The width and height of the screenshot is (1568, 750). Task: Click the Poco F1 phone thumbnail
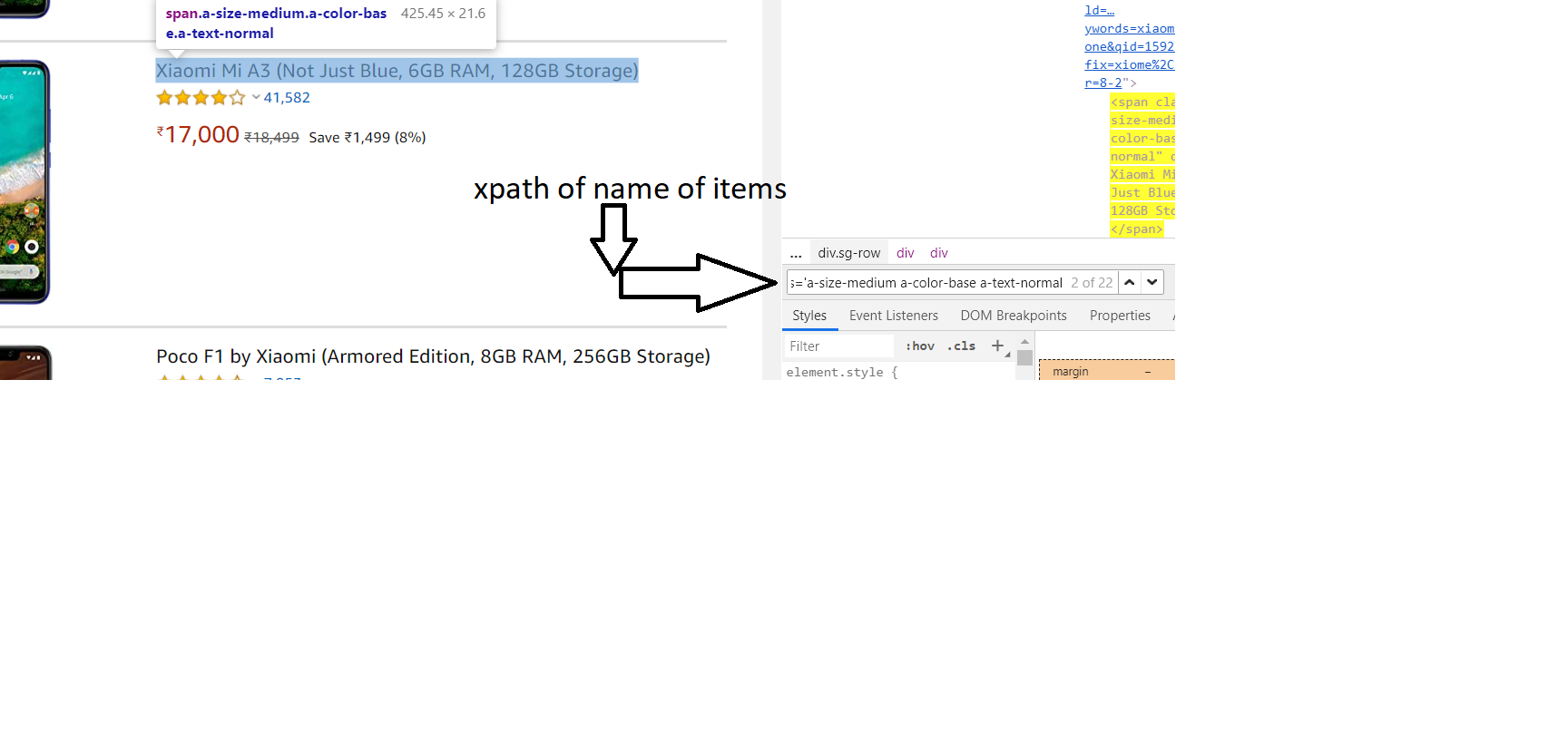[25, 363]
